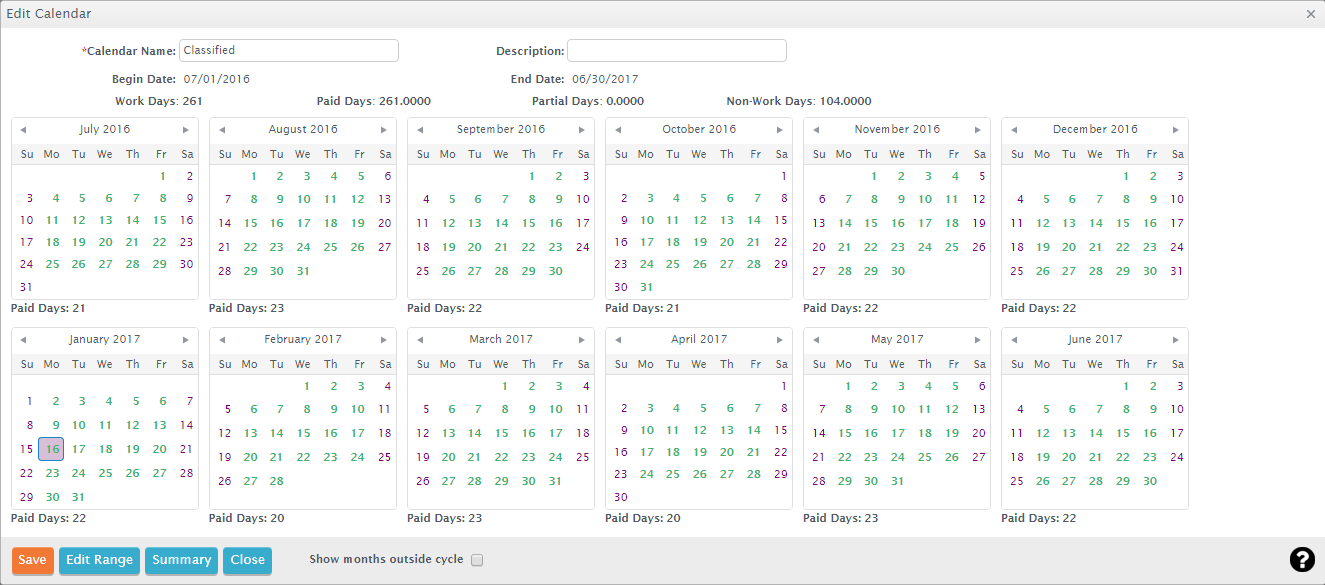Enable Show months outside cycle checkbox
The image size is (1325, 585).
tap(477, 560)
